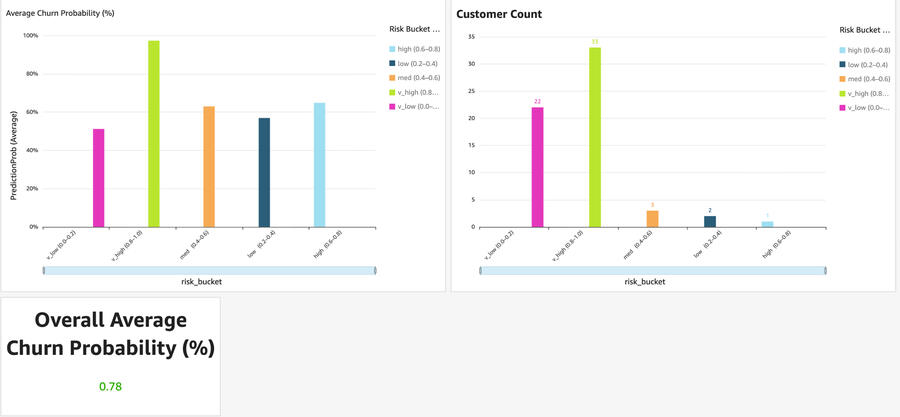900x417 pixels.
Task: Click the light blue high bar in Average Churn chart
Action: (x=319, y=165)
